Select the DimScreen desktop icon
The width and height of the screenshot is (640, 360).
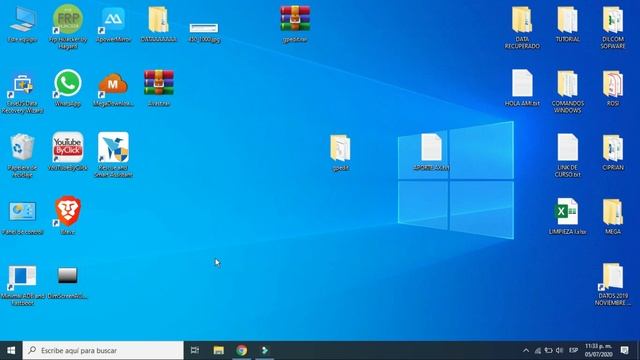click(x=68, y=276)
